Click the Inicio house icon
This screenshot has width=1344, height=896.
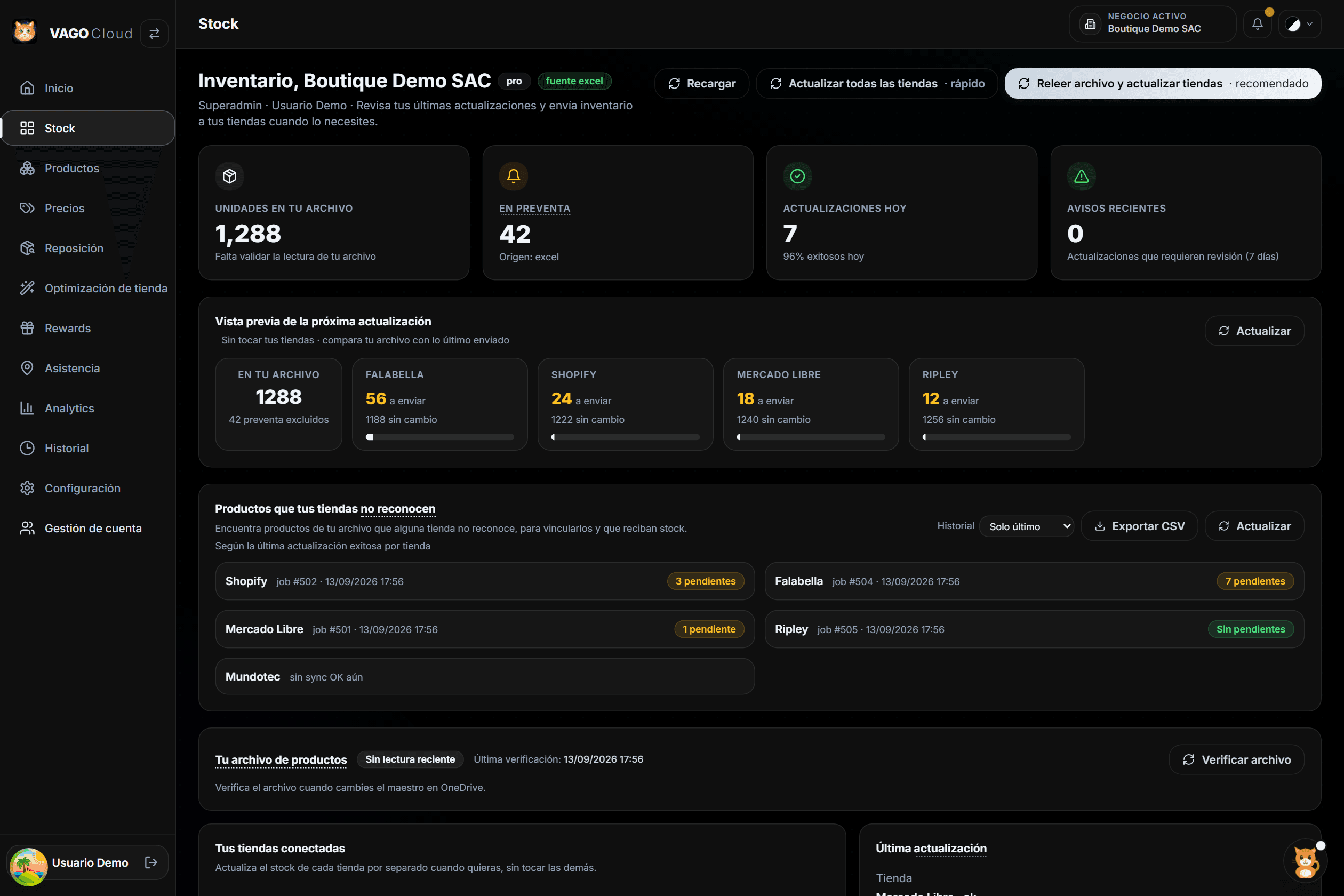(27, 88)
